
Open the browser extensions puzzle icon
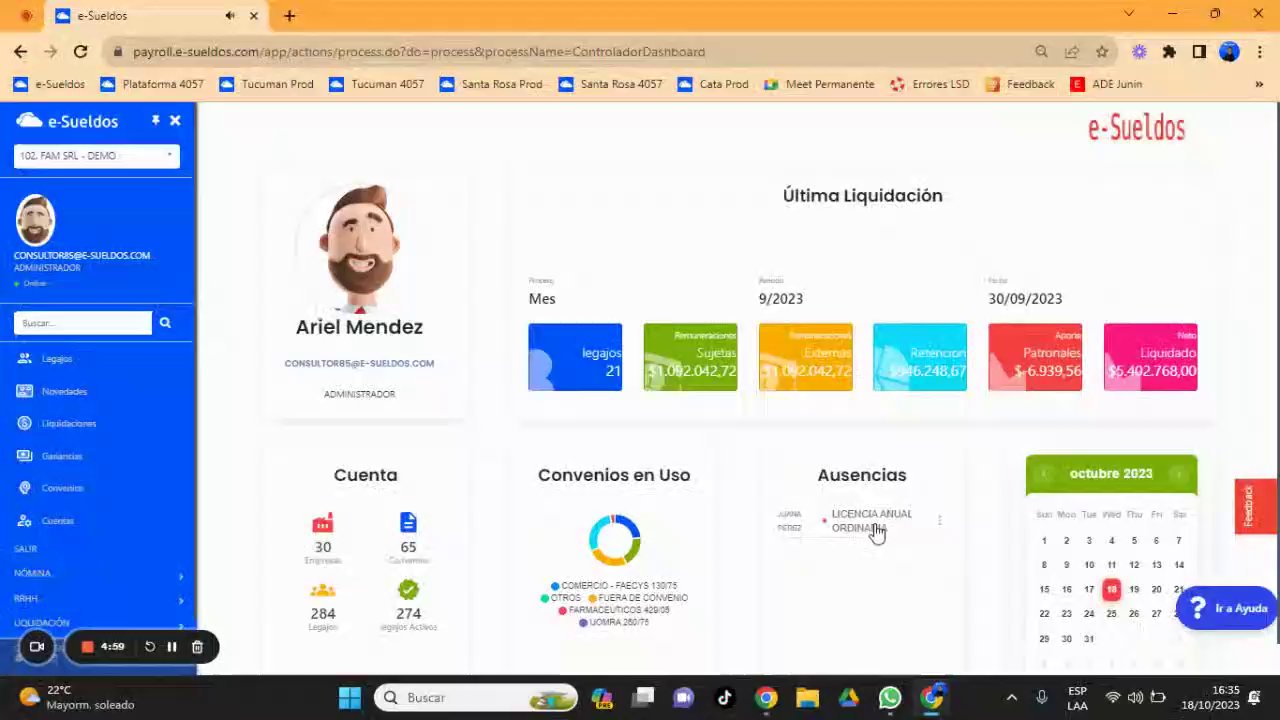[x=1169, y=52]
